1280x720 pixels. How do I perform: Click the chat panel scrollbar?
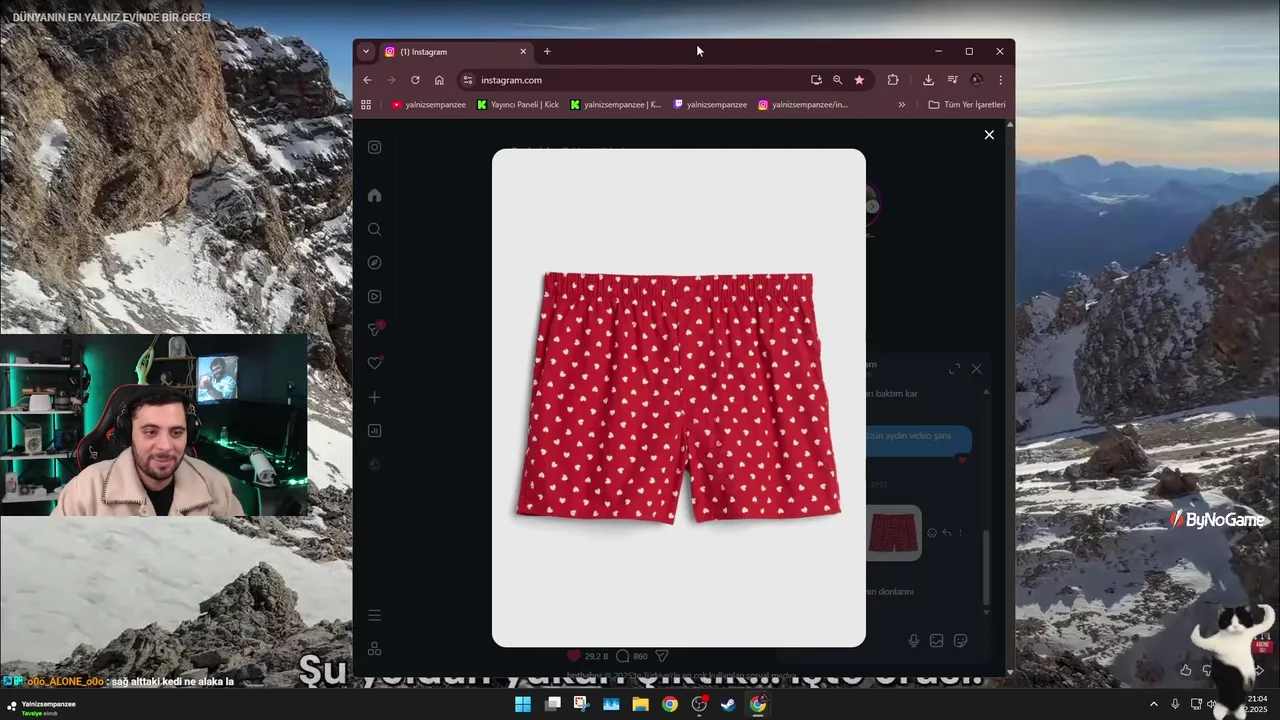click(x=986, y=568)
